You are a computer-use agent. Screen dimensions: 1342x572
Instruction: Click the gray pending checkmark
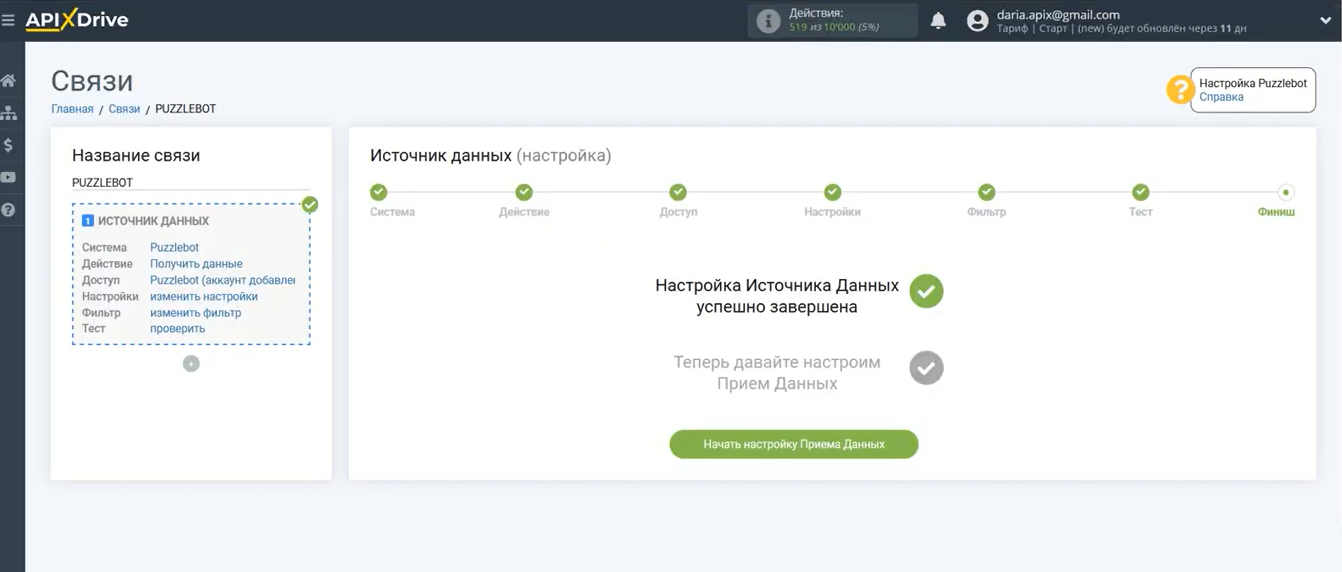tap(926, 368)
